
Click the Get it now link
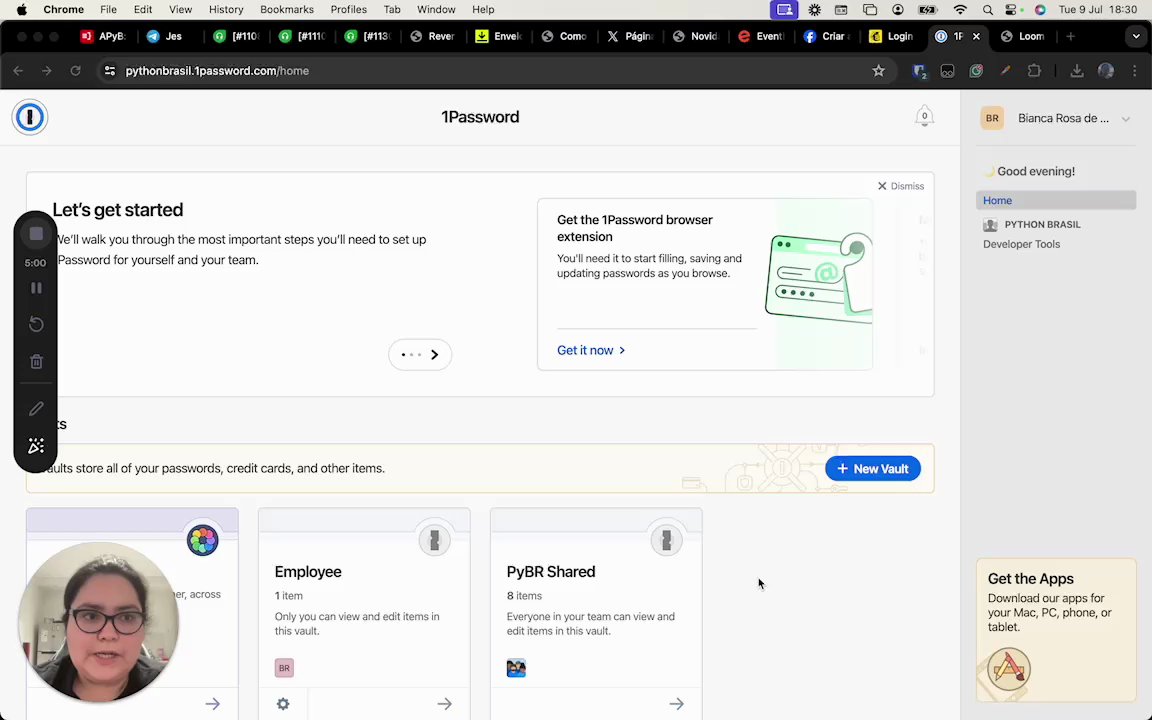tap(591, 350)
